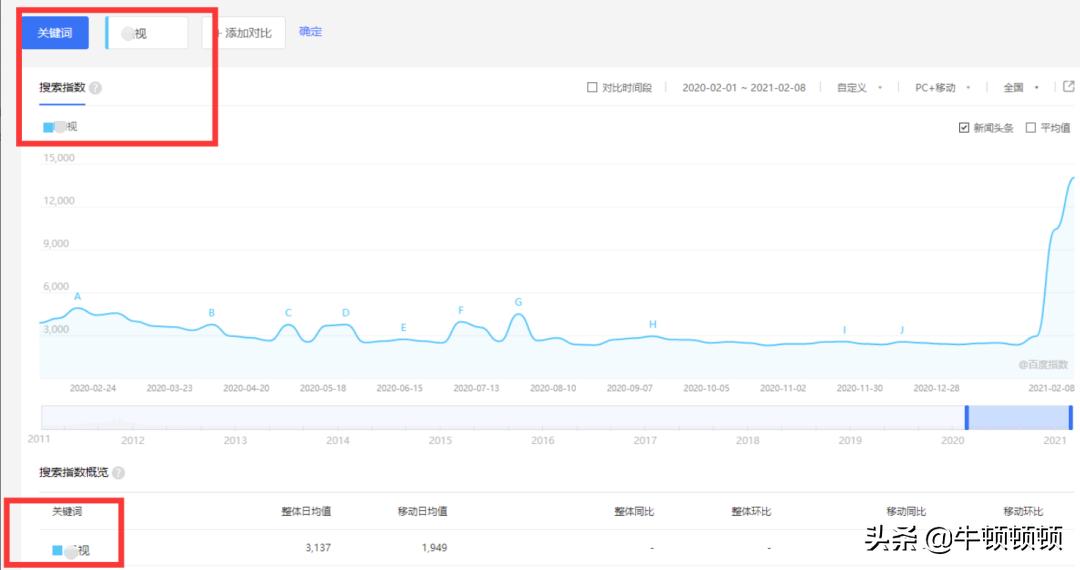
Task: Expand the PC+移动 device dropdown
Action: [942, 87]
